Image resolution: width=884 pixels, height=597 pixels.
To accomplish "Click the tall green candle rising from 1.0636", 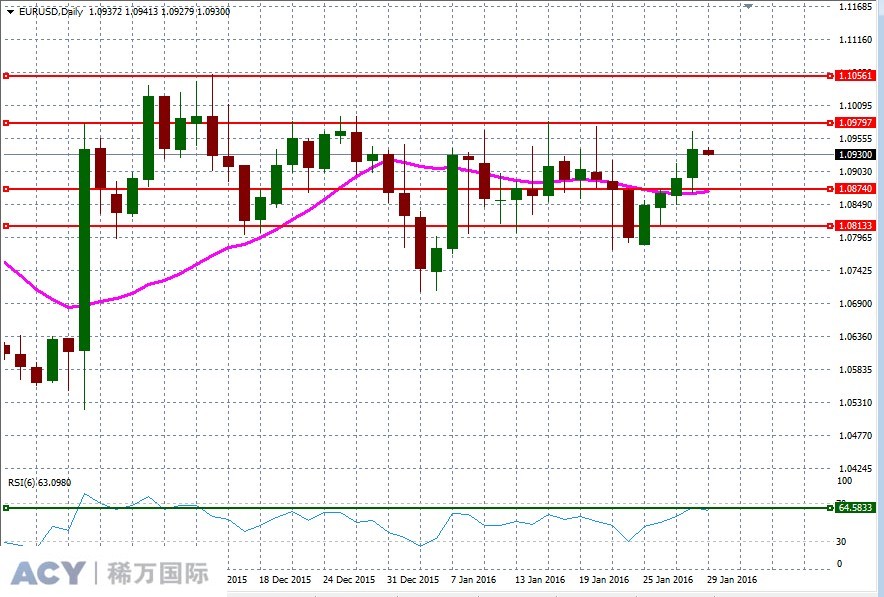I will click(85, 250).
